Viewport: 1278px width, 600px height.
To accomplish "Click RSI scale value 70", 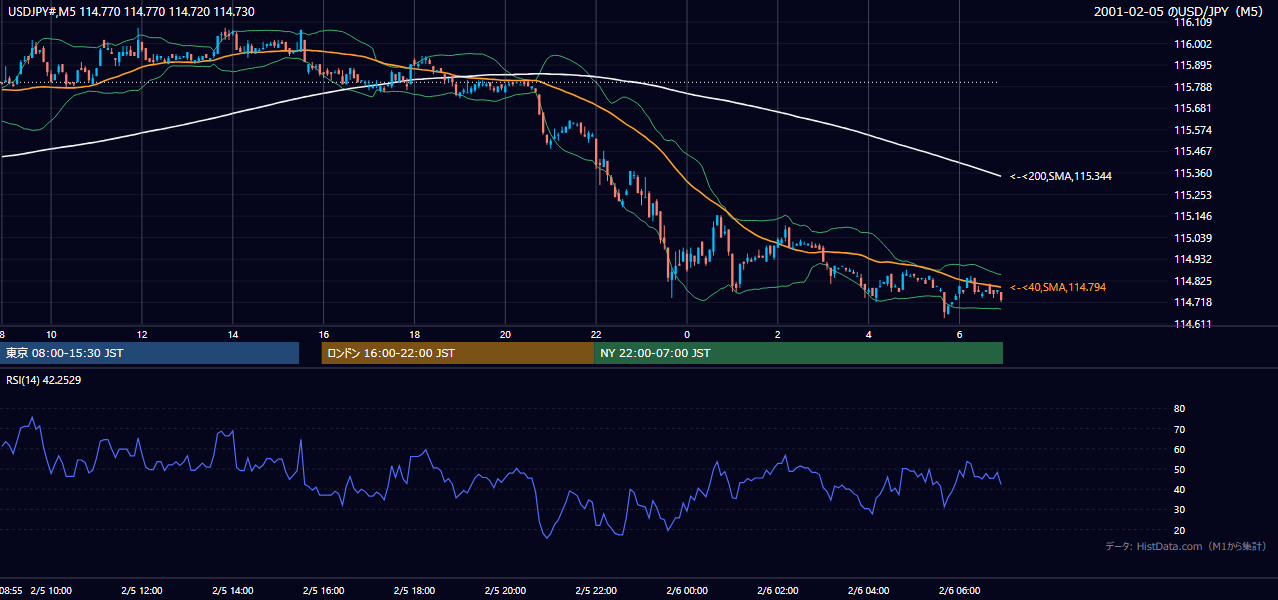I will click(x=1179, y=429).
